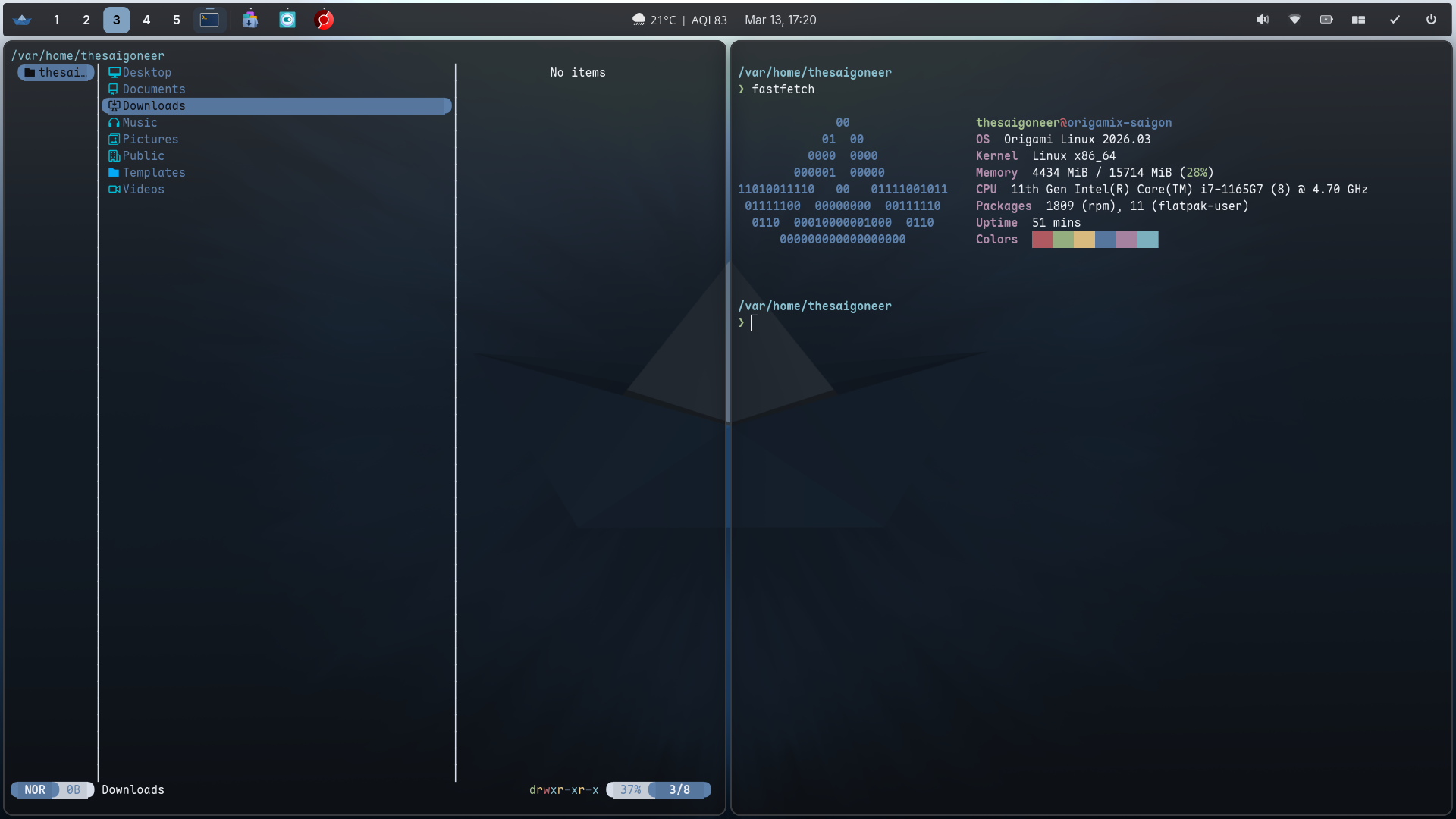1456x819 pixels.
Task: Toggle the checkmark indicator in system tray
Action: click(x=1395, y=20)
